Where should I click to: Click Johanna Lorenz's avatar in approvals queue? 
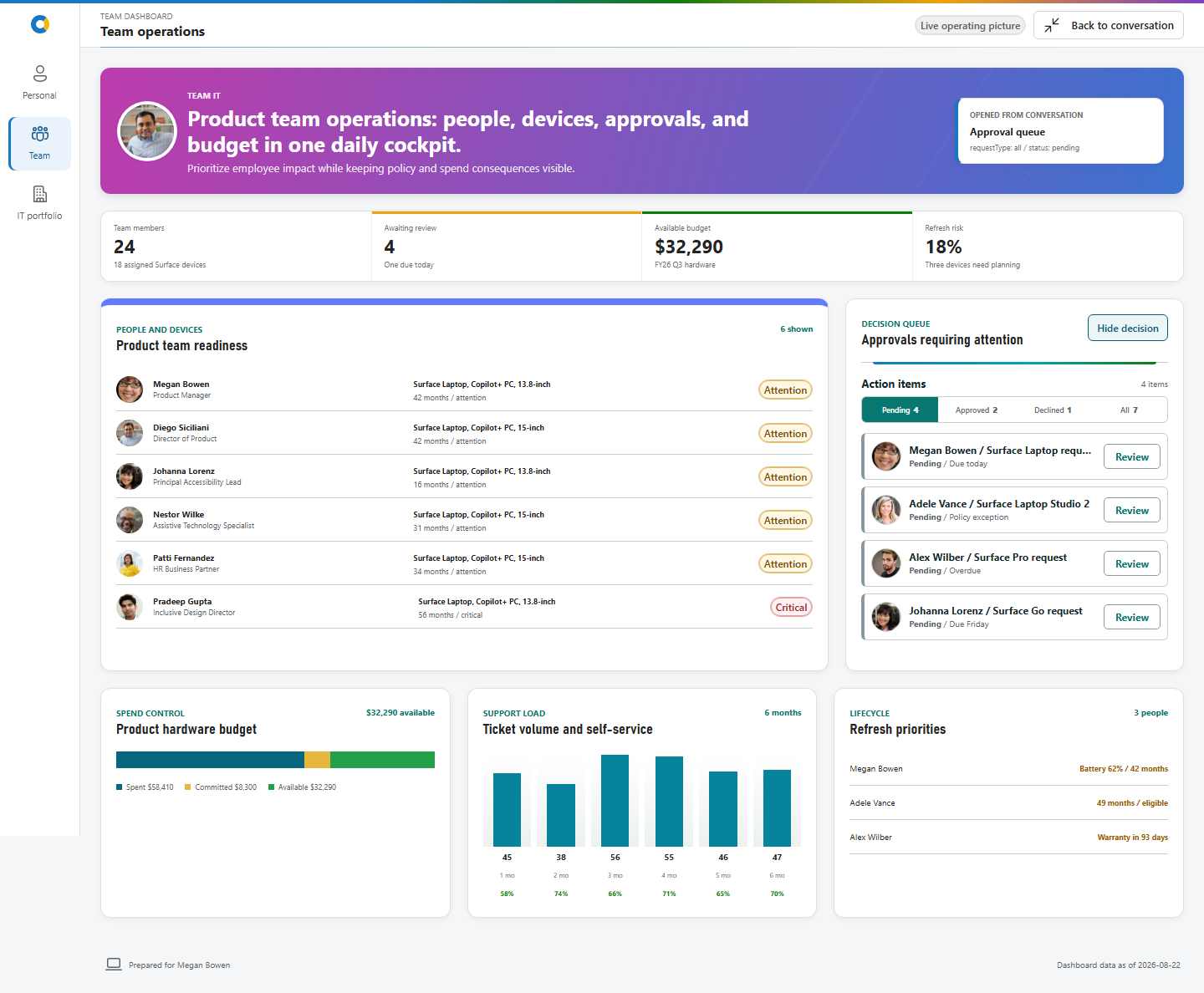[886, 617]
